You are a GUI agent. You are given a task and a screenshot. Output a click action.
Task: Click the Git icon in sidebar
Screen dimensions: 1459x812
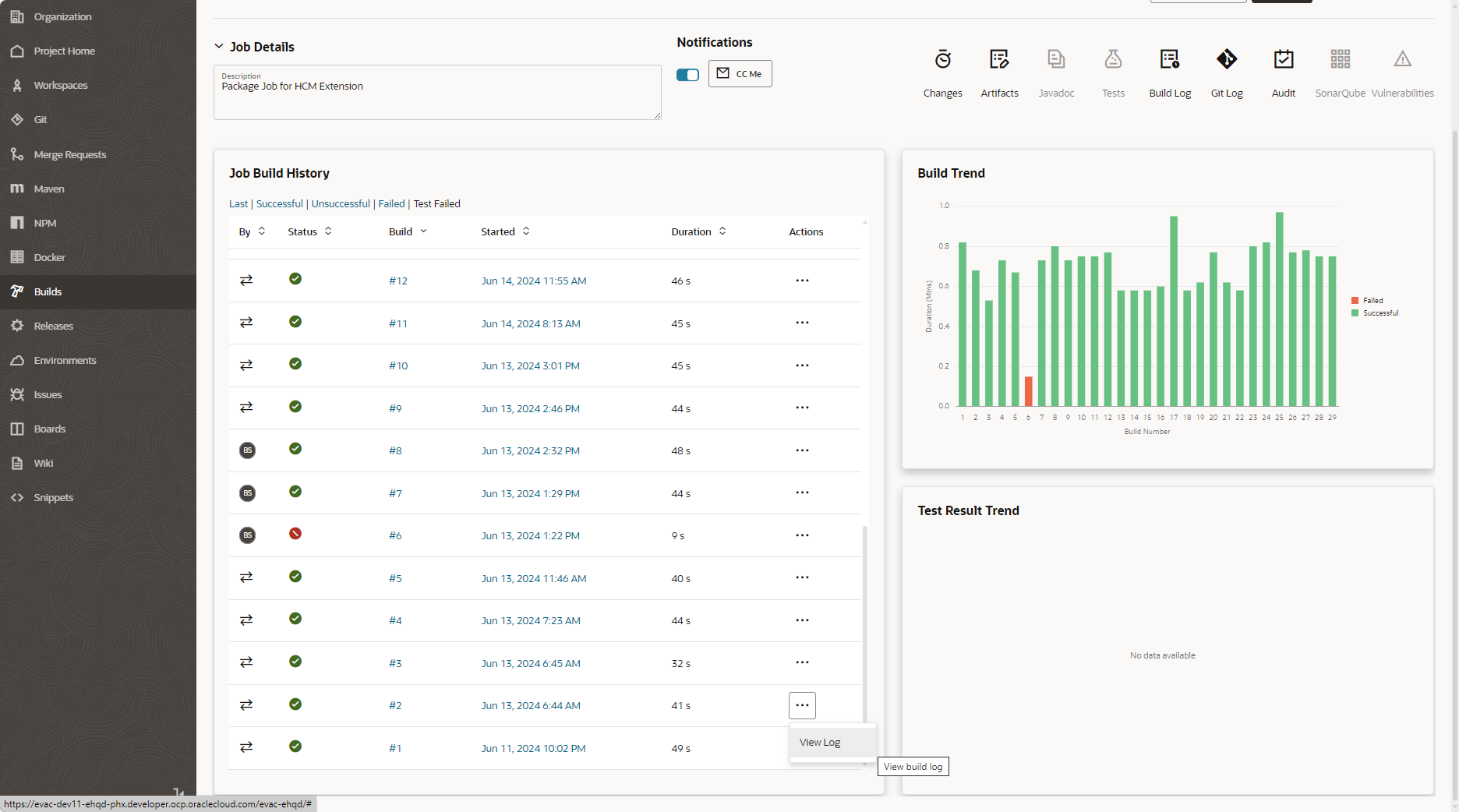click(x=17, y=119)
